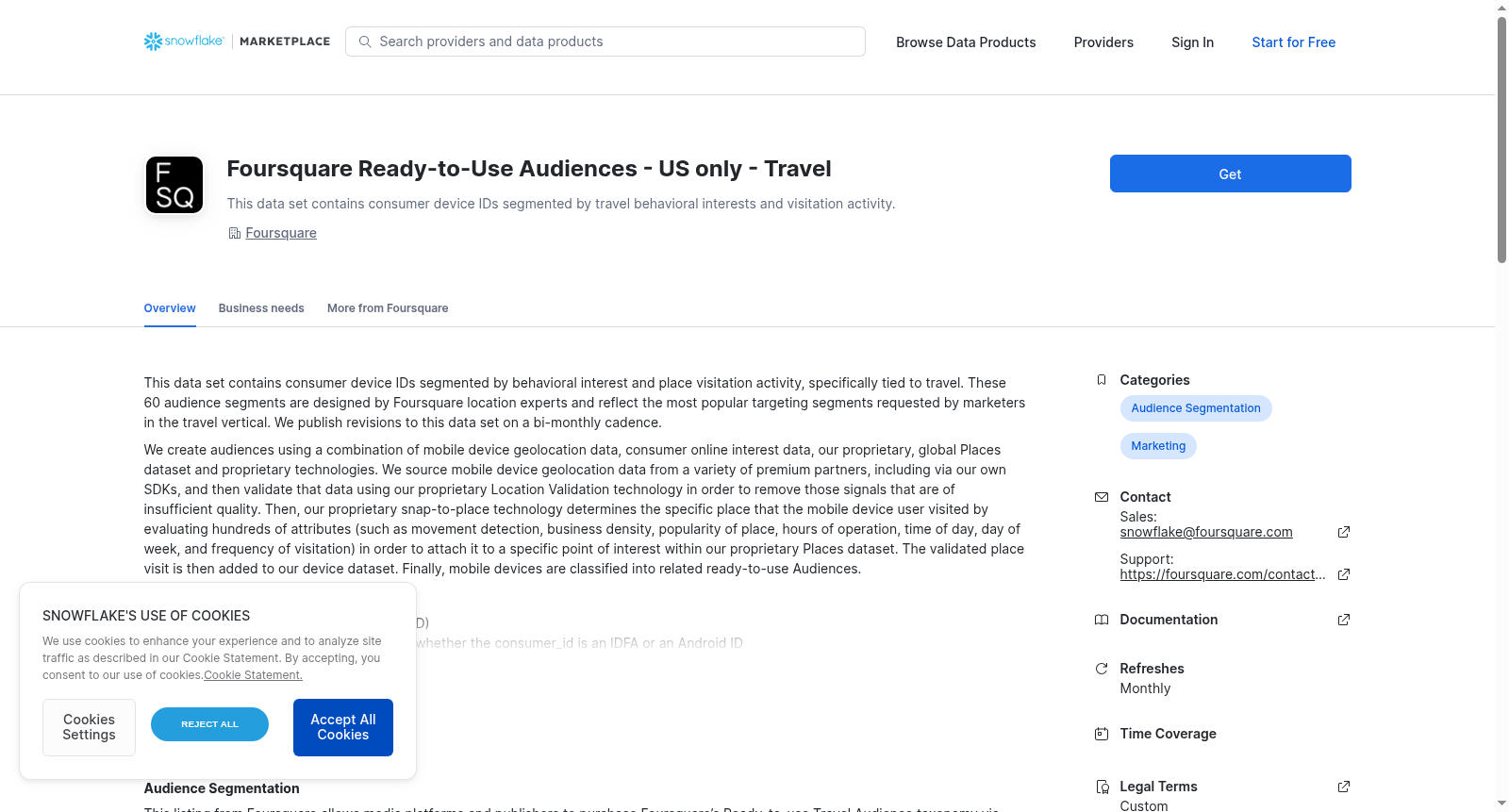This screenshot has width=1509, height=812.
Task: Click the Foursquare FSQ logo thumbnail
Action: [x=174, y=185]
